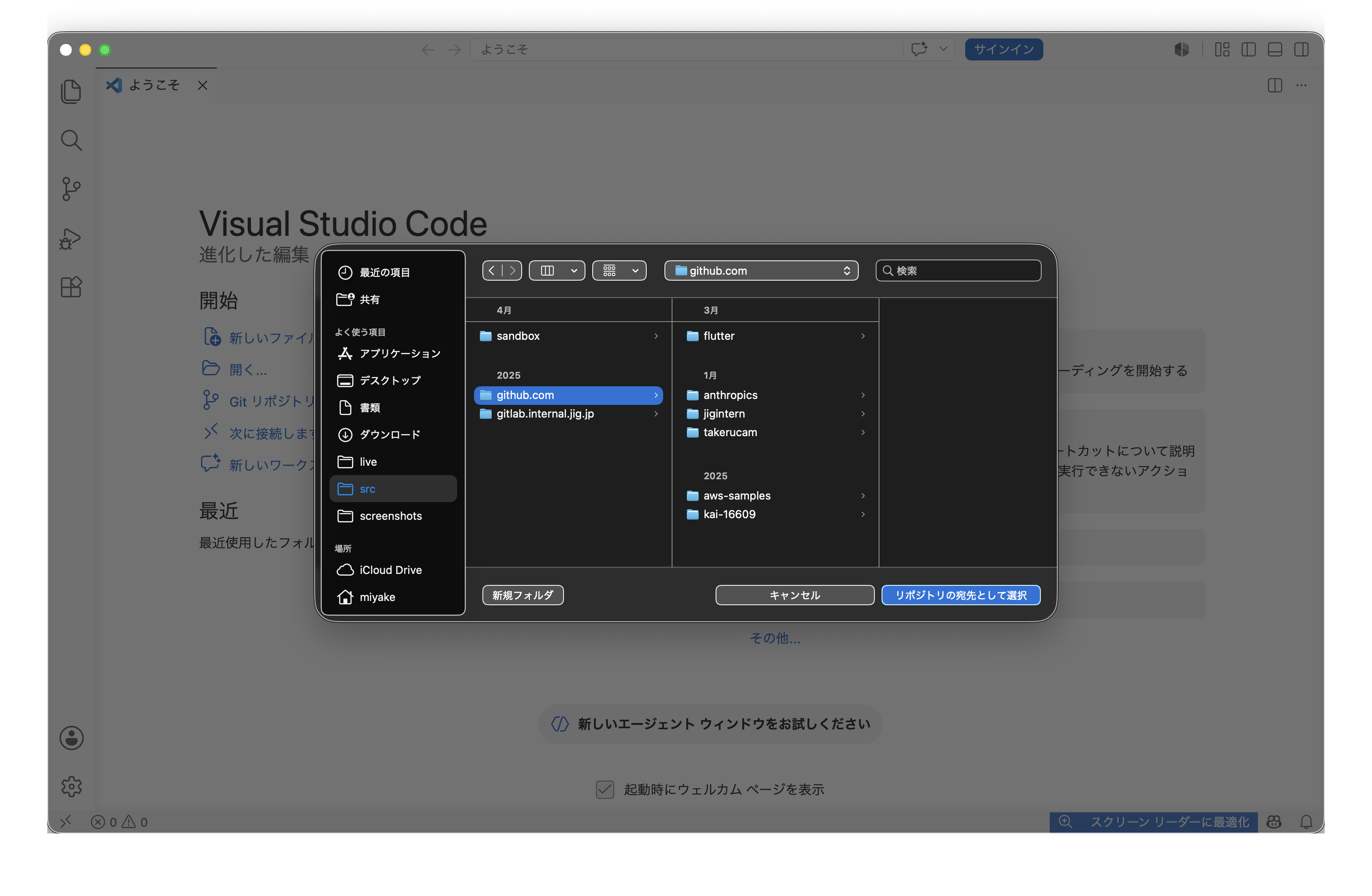Open the Accounts menu icon
Image resolution: width=1372 pixels, height=896 pixels.
click(71, 738)
